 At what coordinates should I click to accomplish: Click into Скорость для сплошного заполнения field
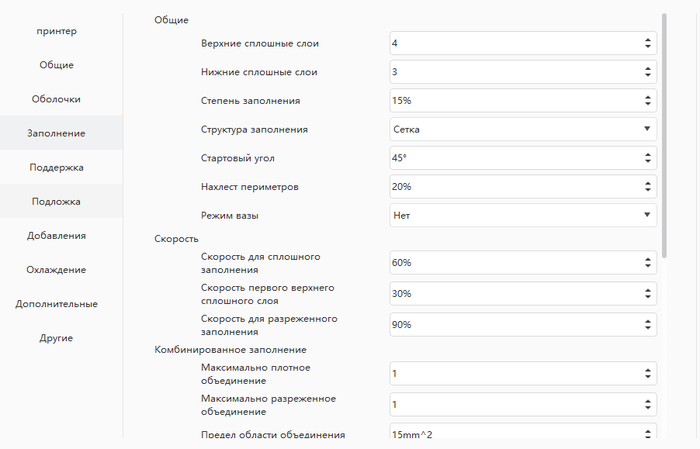(523, 262)
